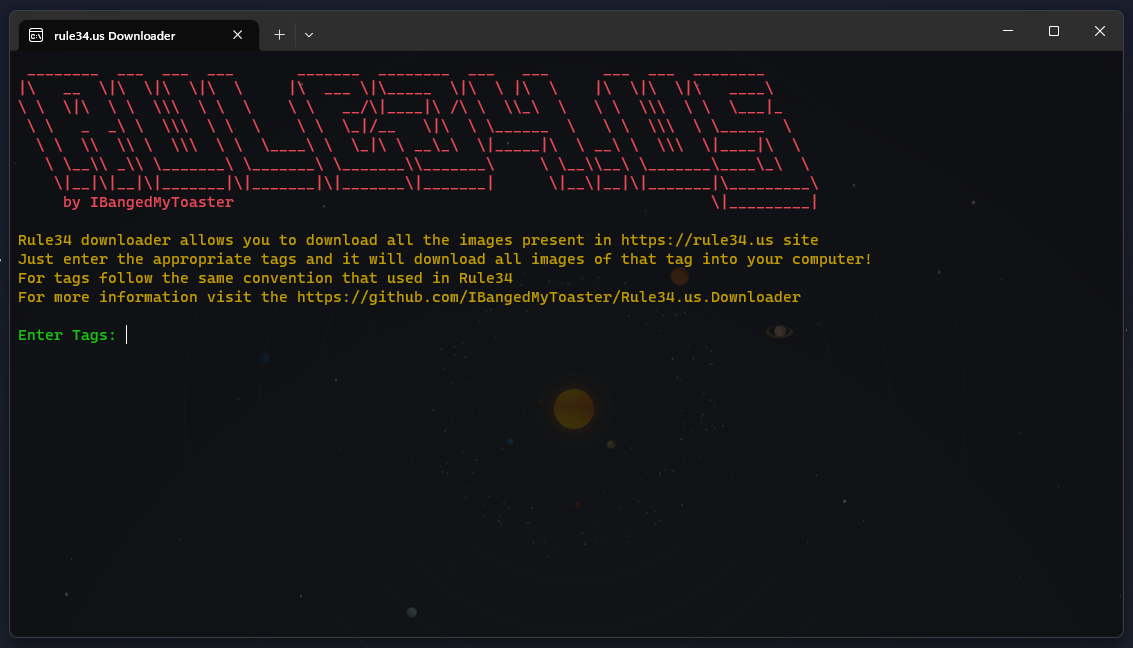
Task: Click the yellow download instructions text
Action: tap(444, 258)
